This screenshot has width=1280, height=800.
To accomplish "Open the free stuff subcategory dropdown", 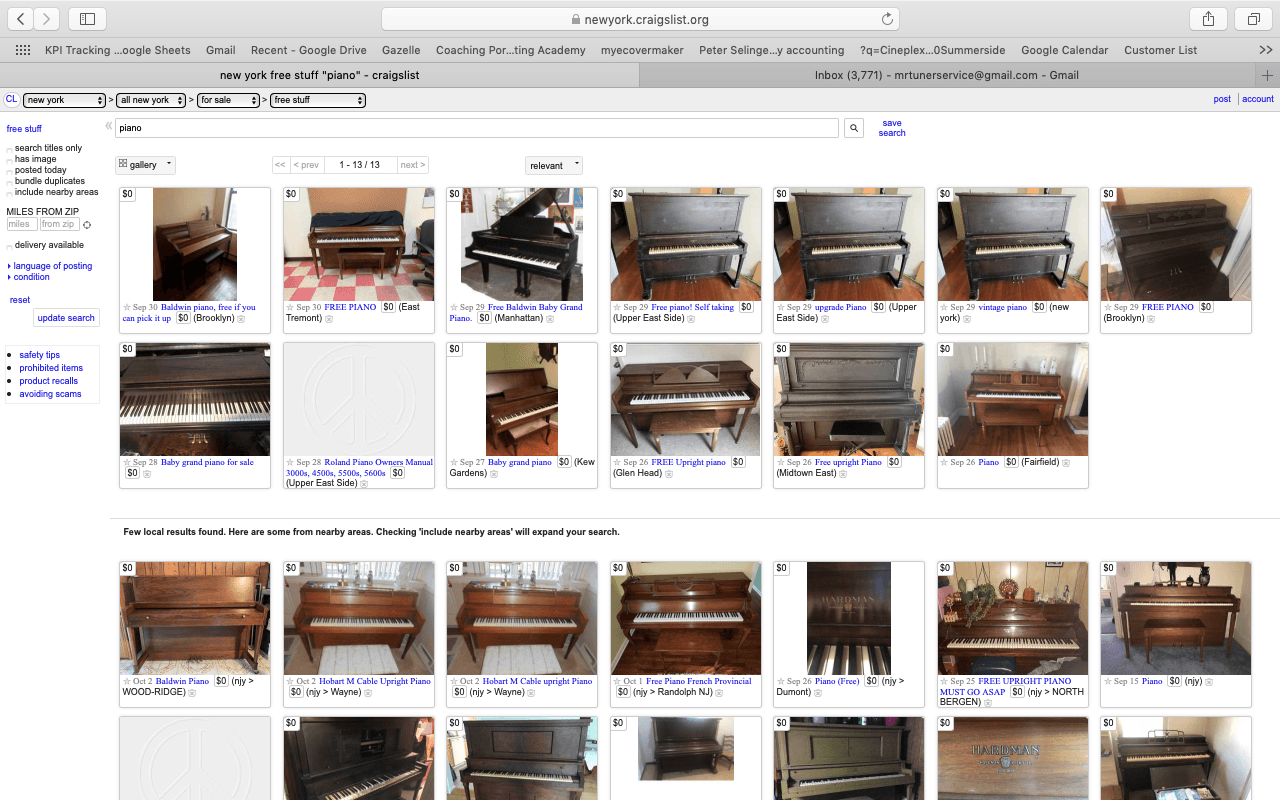I will point(318,100).
